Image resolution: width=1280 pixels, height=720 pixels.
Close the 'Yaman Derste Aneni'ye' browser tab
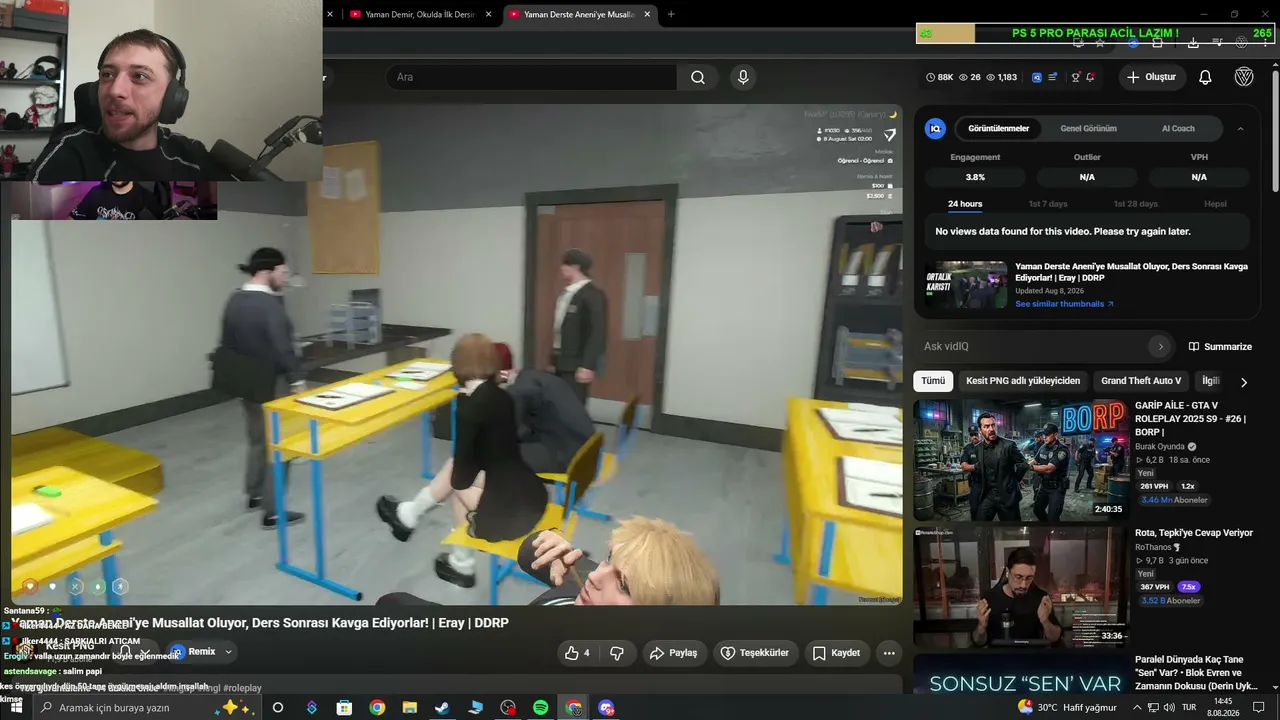(647, 14)
